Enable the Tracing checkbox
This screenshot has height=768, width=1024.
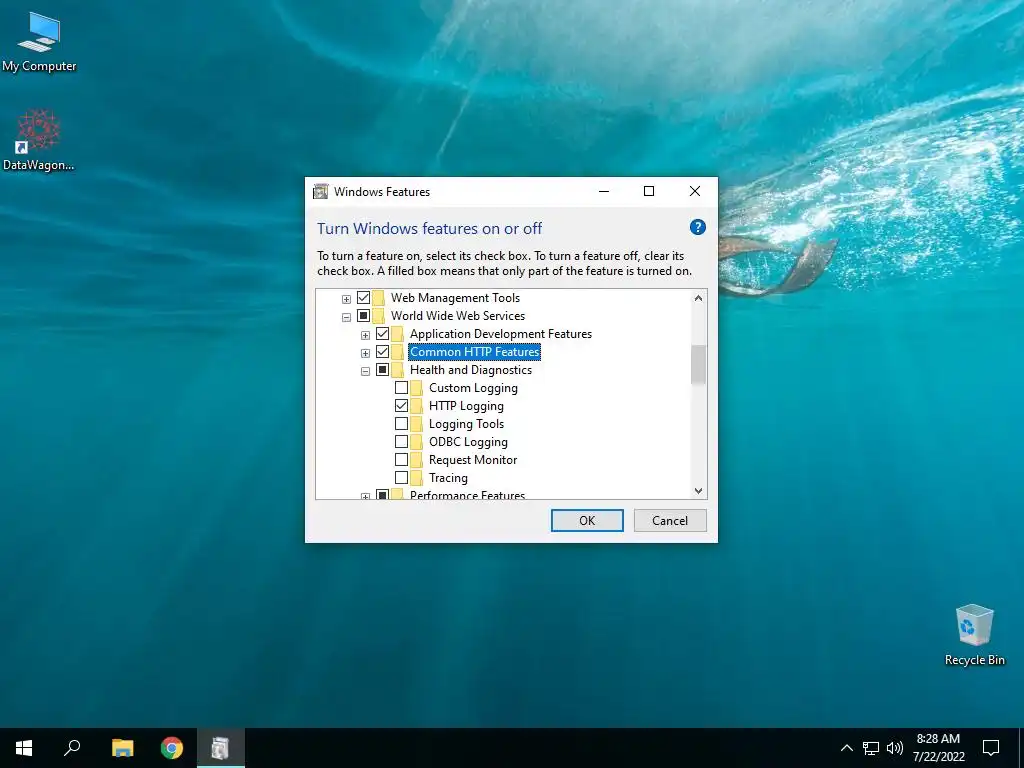click(x=402, y=478)
